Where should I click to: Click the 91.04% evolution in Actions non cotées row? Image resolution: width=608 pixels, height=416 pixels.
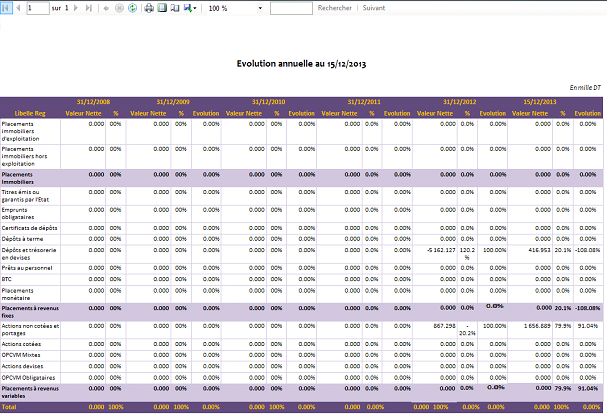[588, 326]
